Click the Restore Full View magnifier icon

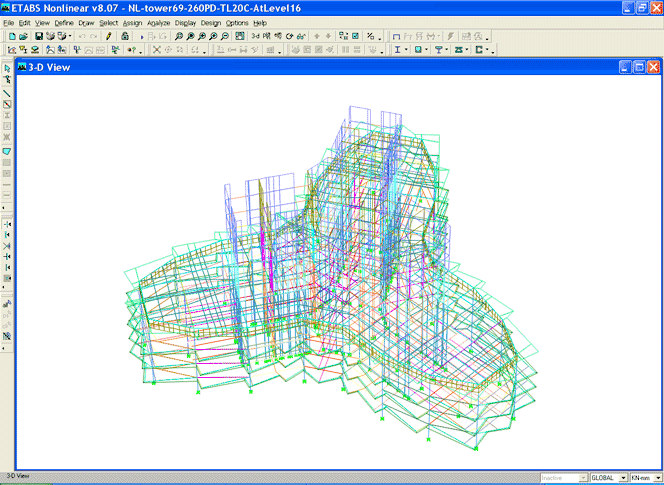tap(190, 36)
